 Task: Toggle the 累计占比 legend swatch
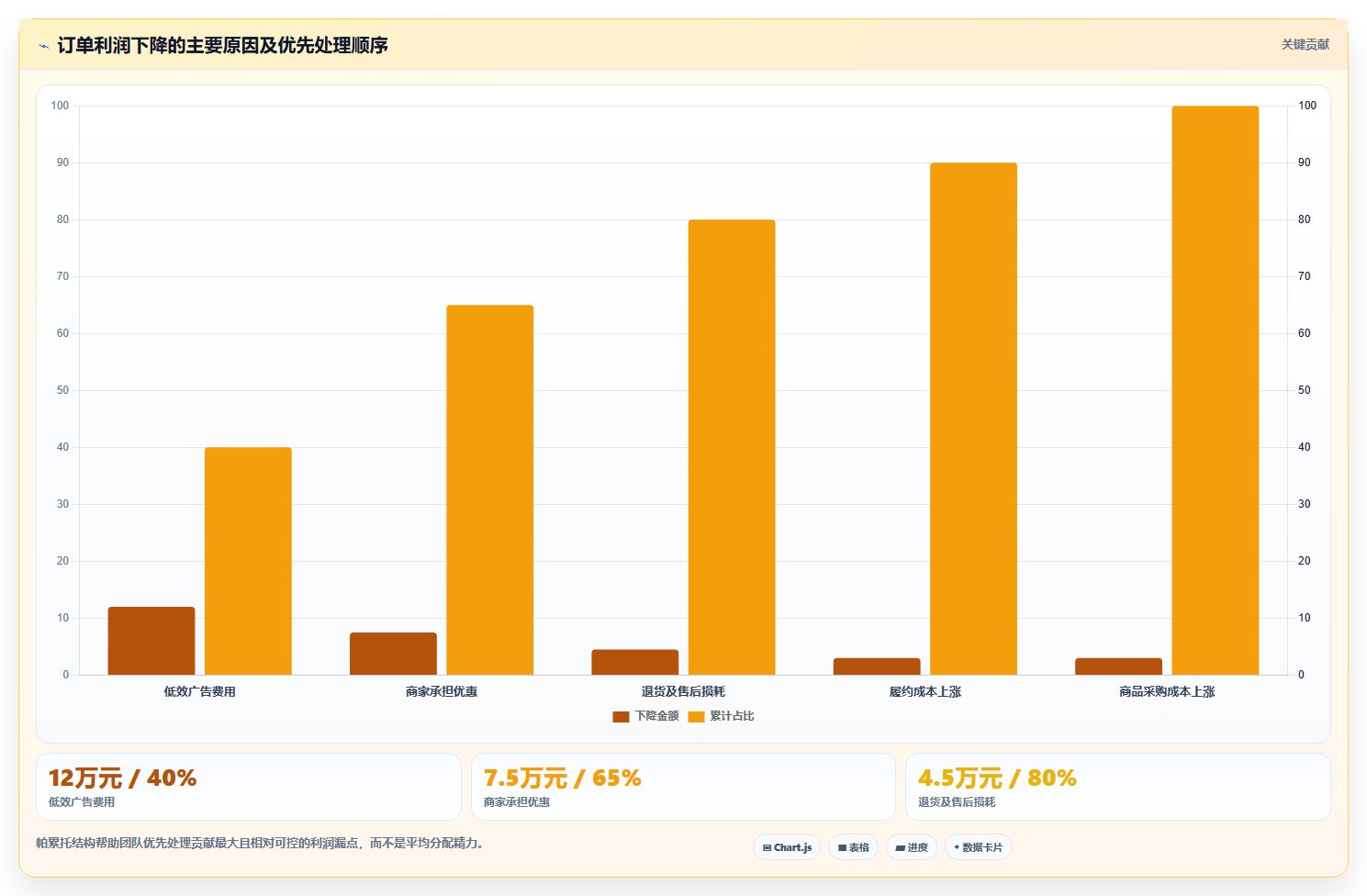696,717
